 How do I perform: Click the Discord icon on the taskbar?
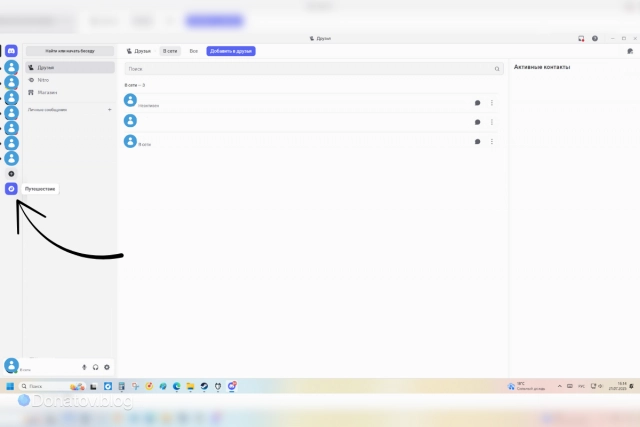(232, 386)
